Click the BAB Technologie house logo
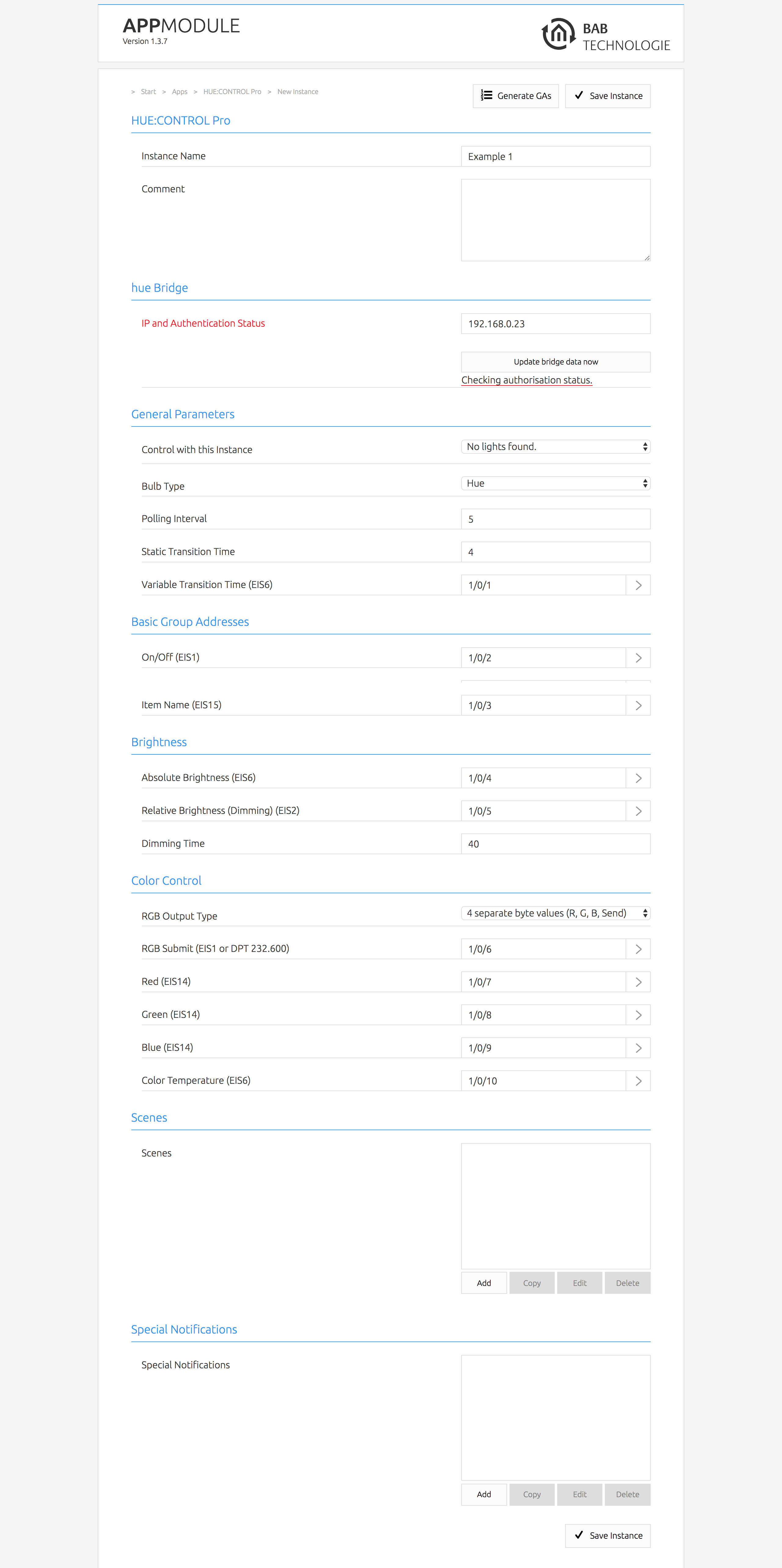 pos(558,35)
